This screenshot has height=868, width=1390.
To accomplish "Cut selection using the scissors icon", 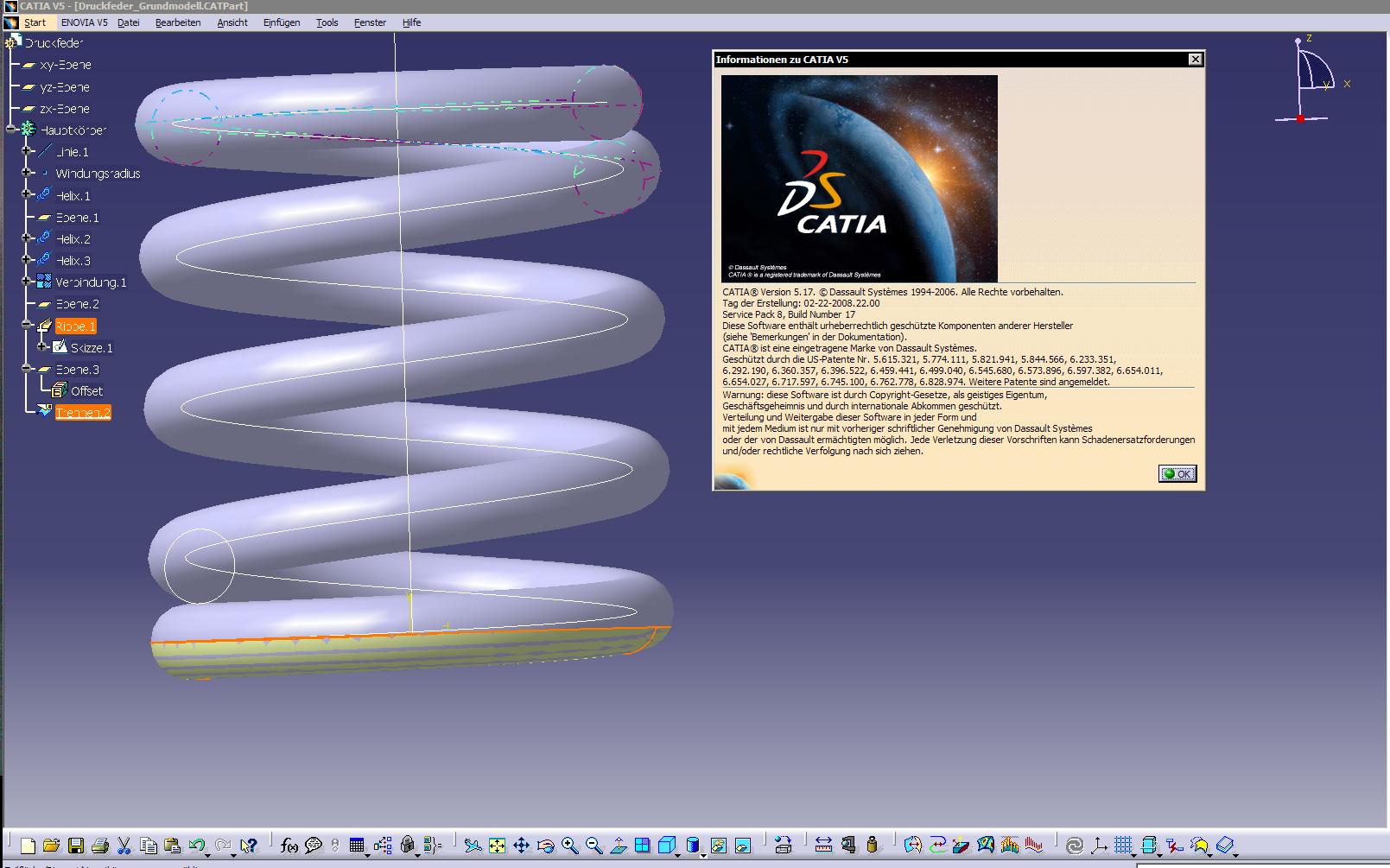I will pos(124,846).
